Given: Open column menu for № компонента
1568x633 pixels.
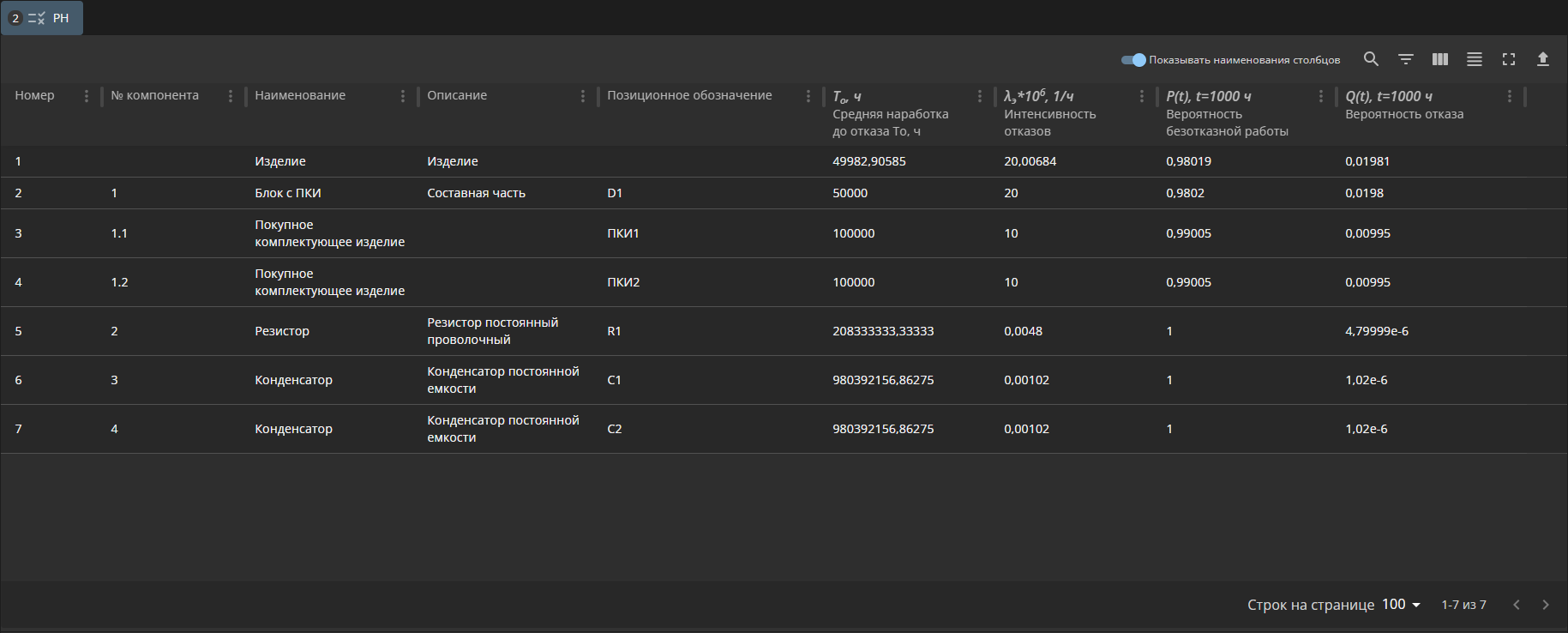Looking at the screenshot, I should [231, 96].
